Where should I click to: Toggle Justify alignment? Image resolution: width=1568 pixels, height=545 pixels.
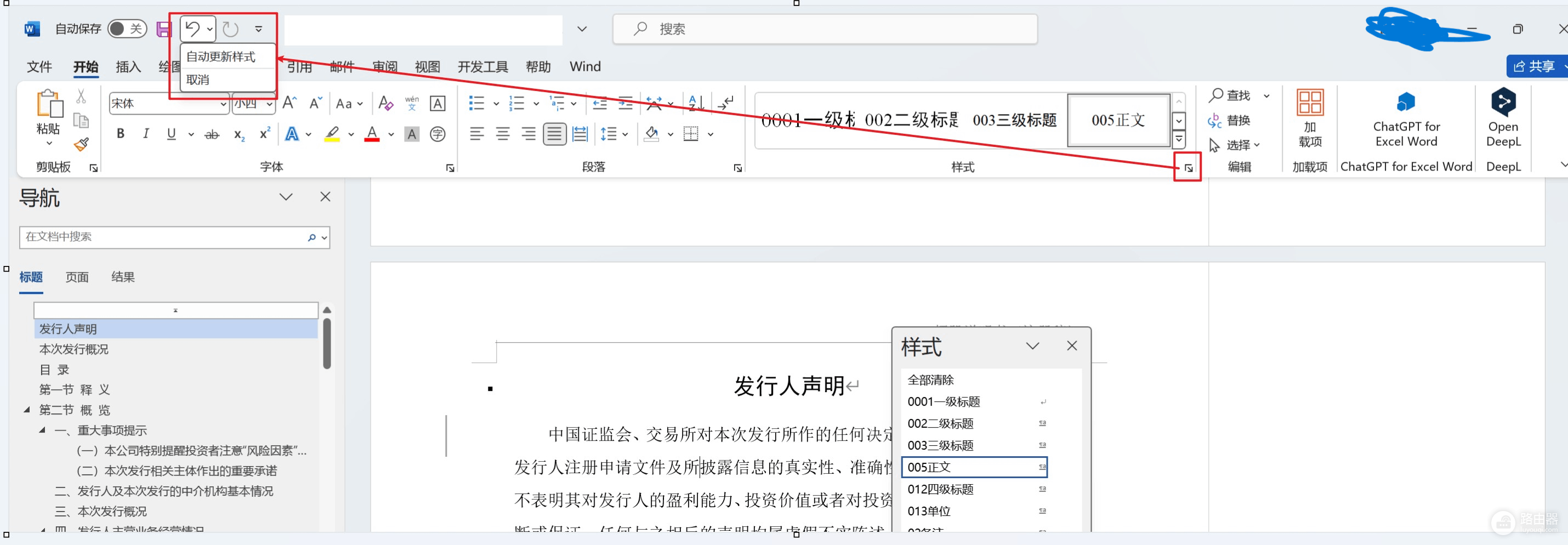[x=554, y=133]
